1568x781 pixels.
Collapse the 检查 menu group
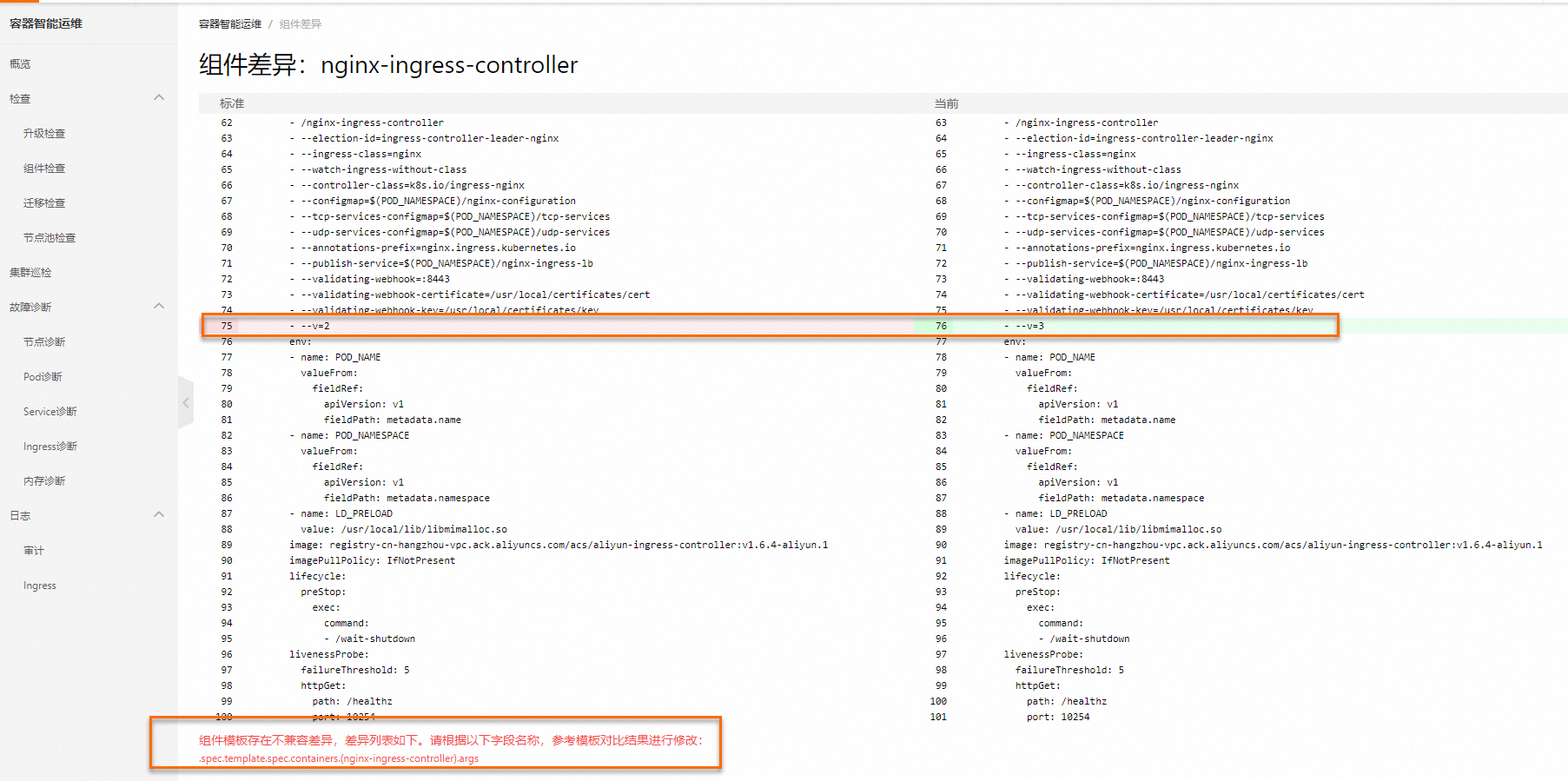coord(159,97)
